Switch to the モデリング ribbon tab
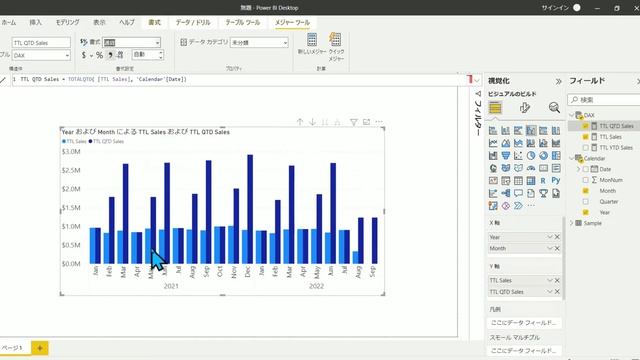Screen dimensions: 640x360 coord(67,22)
